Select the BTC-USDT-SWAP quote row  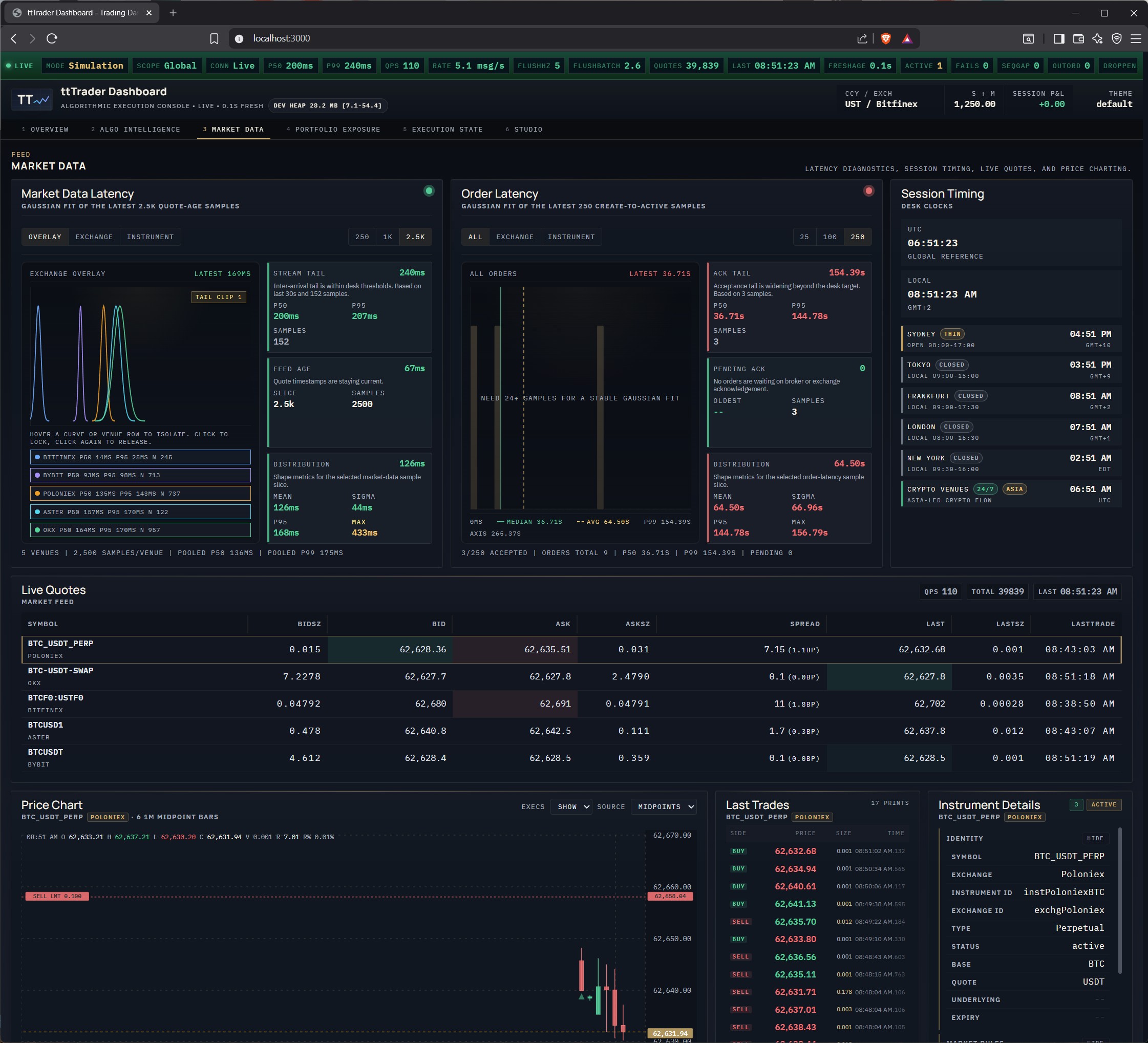pyautogui.click(x=572, y=676)
